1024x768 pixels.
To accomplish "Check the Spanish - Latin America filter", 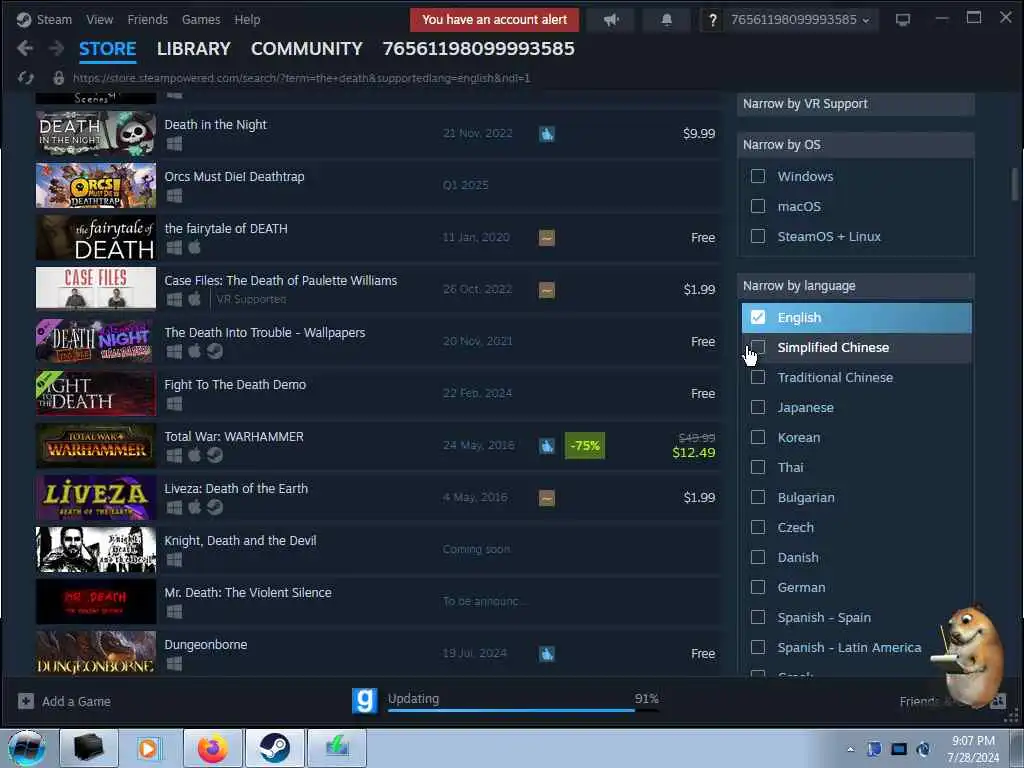I will [x=758, y=648].
